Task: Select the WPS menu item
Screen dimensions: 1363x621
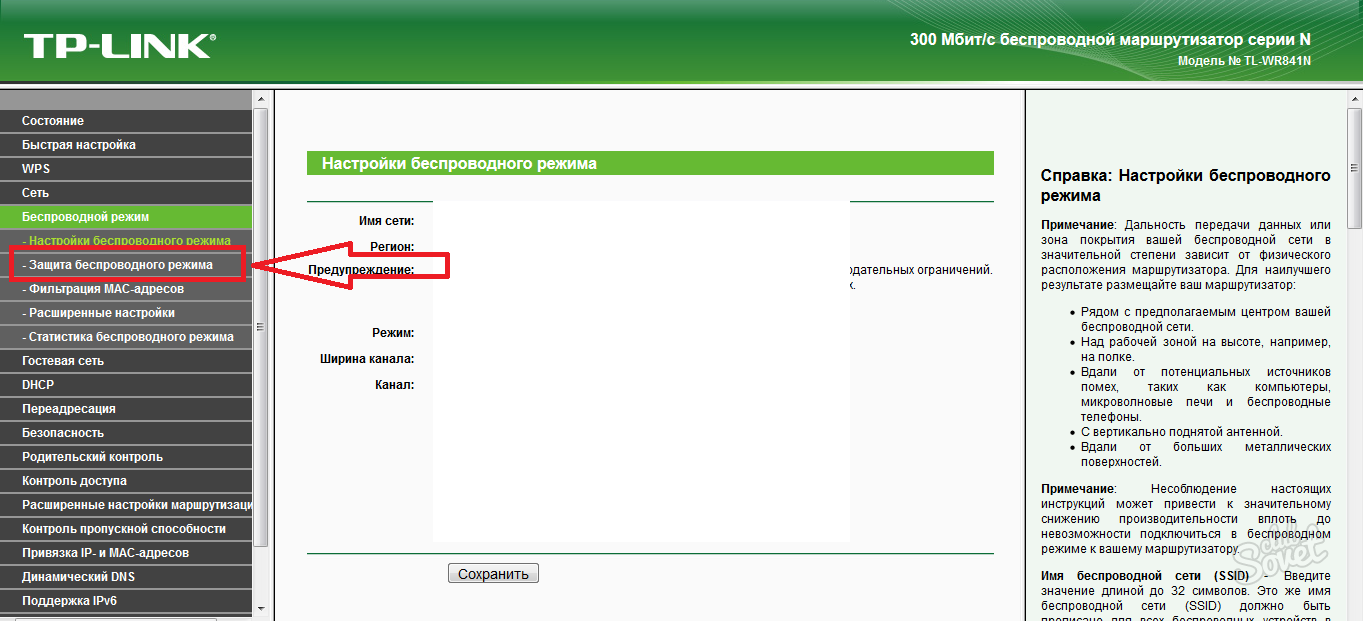Action: [x=125, y=169]
